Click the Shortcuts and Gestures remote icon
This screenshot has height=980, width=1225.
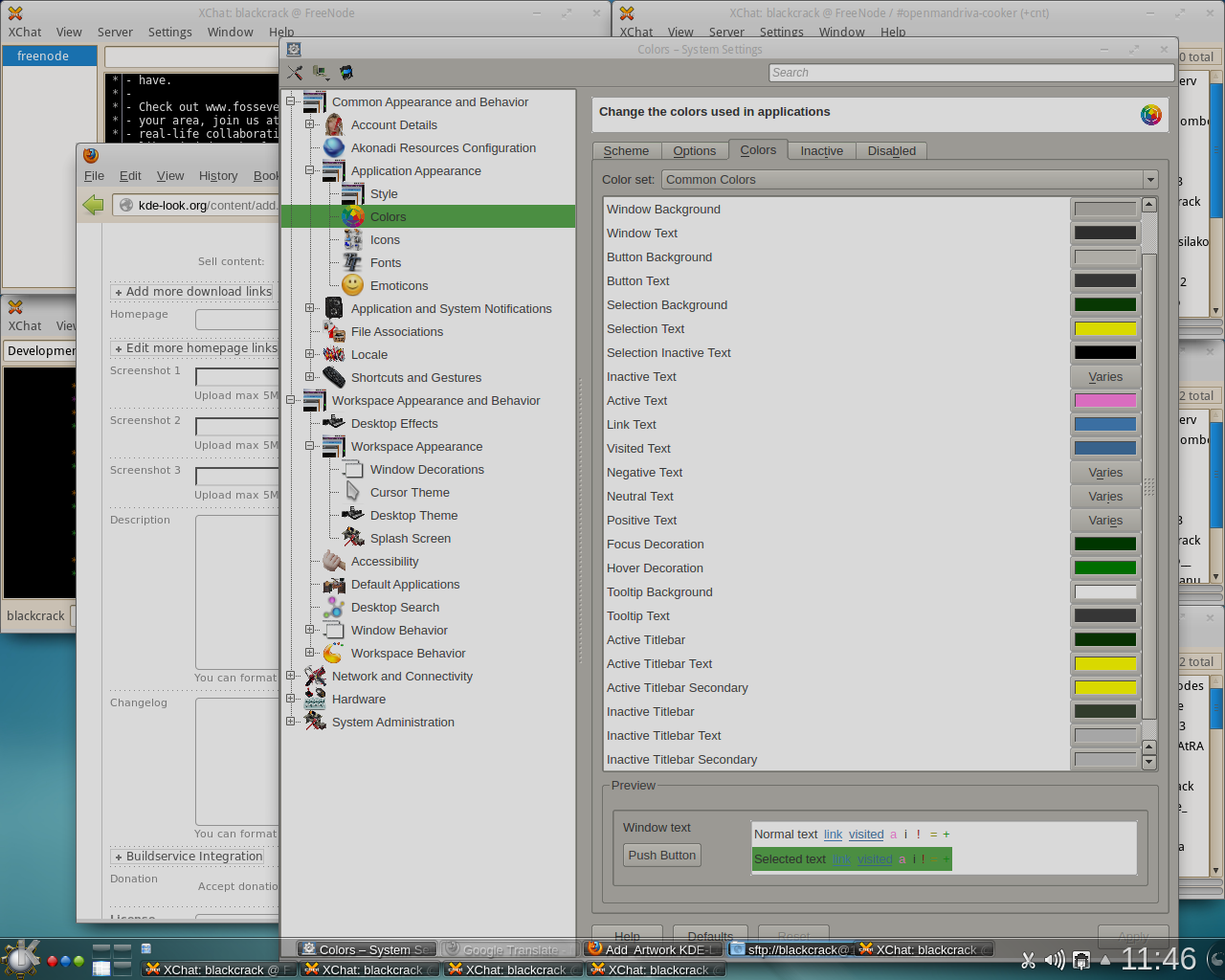(x=334, y=377)
